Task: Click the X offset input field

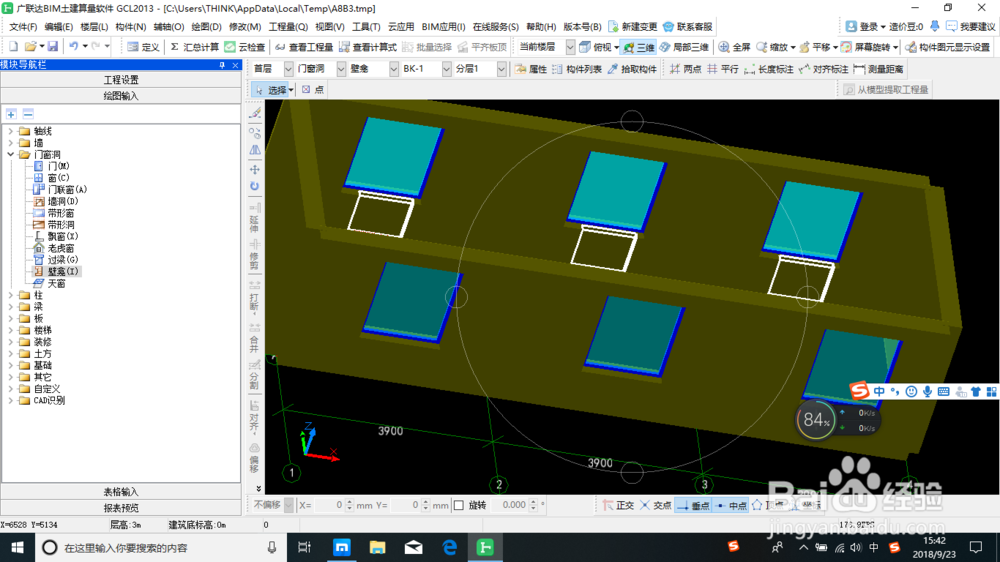Action: (x=330, y=505)
